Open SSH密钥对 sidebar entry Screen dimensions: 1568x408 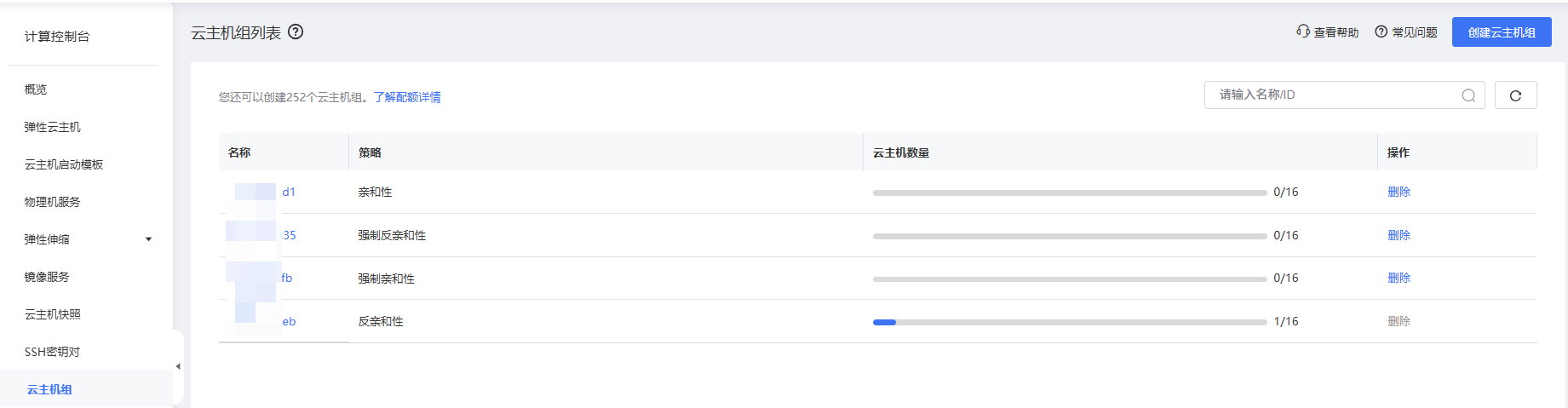pyautogui.click(x=52, y=352)
